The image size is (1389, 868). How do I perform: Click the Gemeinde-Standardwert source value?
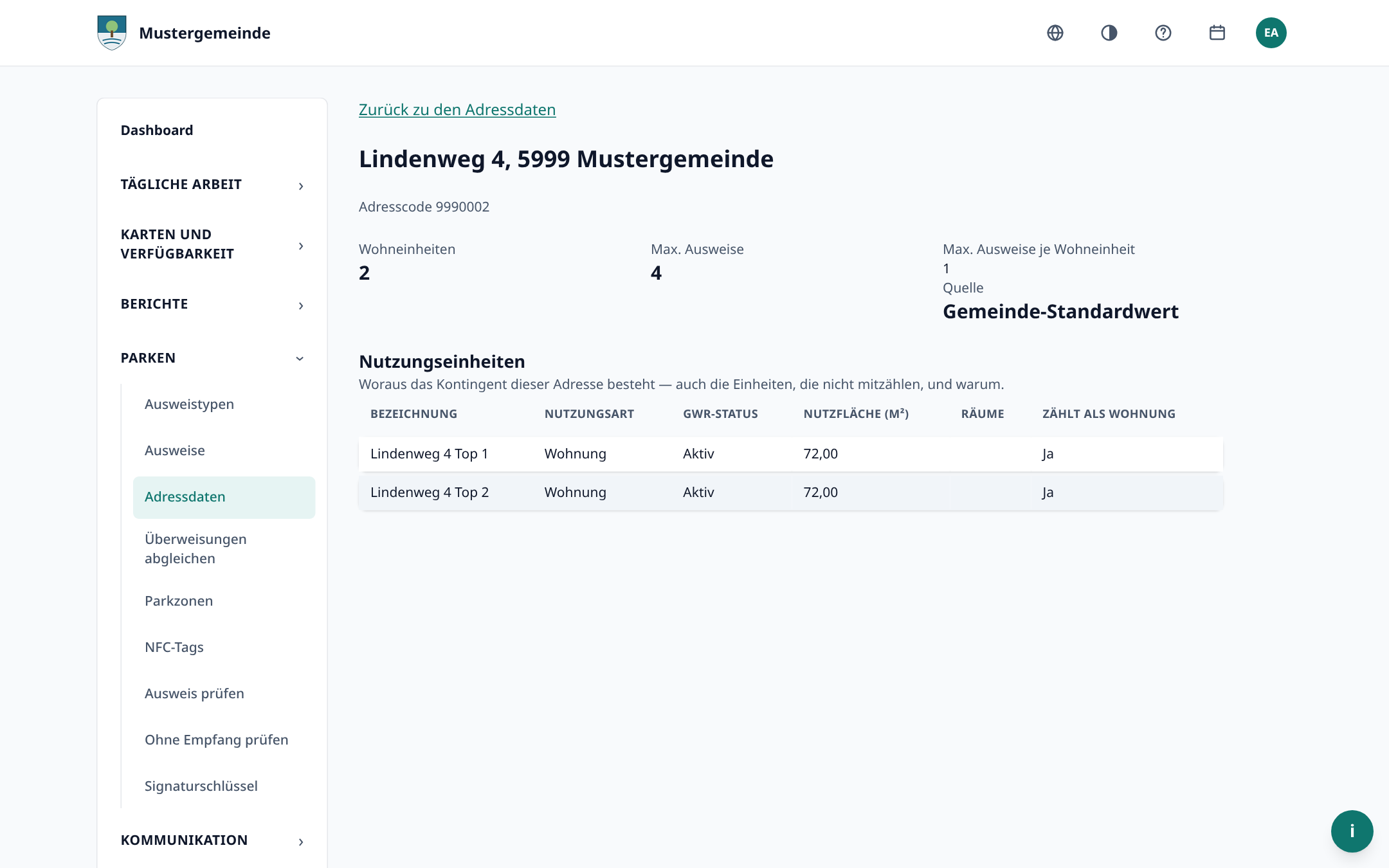(1060, 312)
